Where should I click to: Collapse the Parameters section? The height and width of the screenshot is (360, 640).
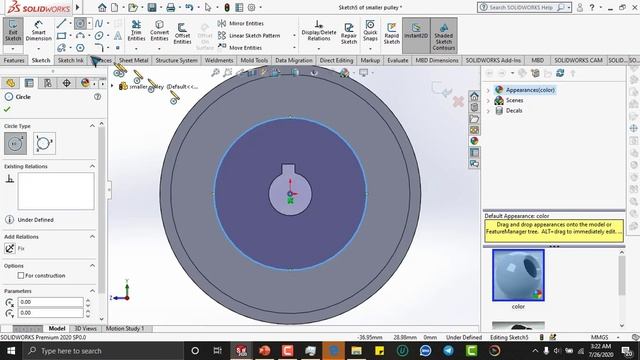[92, 291]
